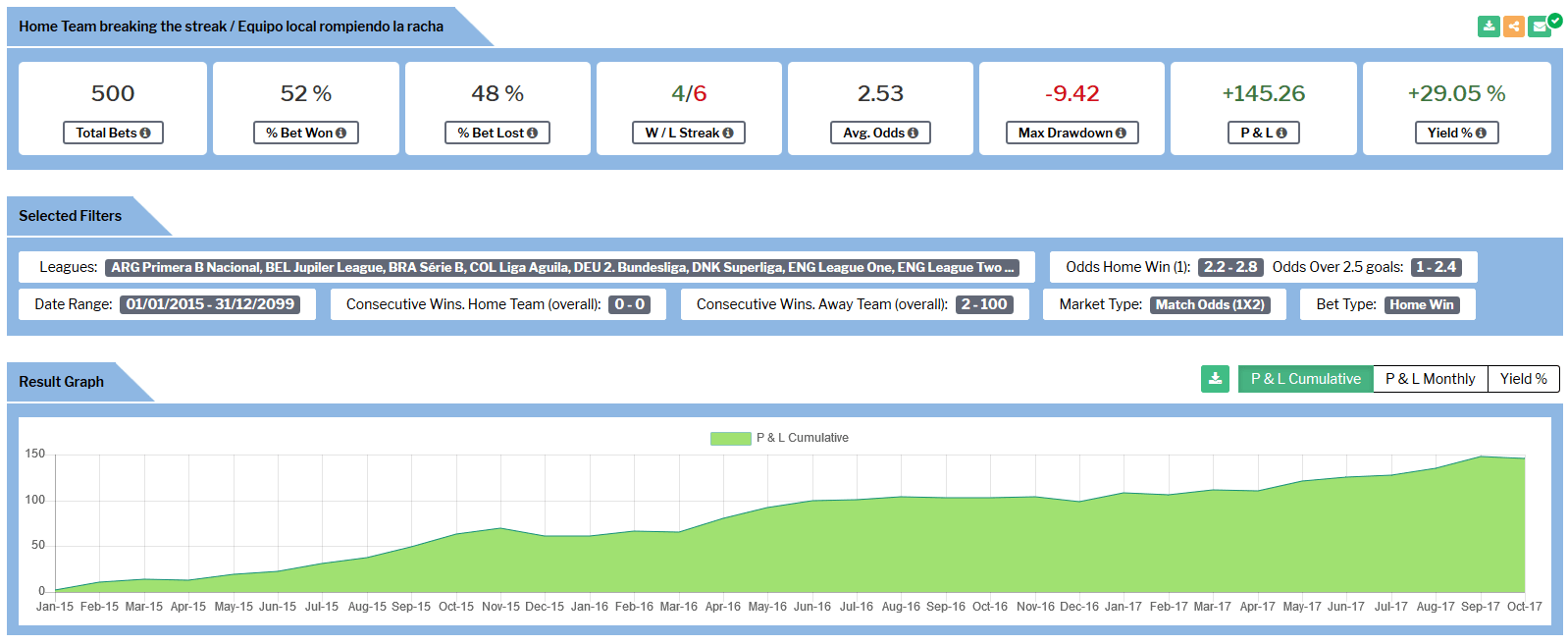Click info icon on Avg. Odds label

click(913, 134)
